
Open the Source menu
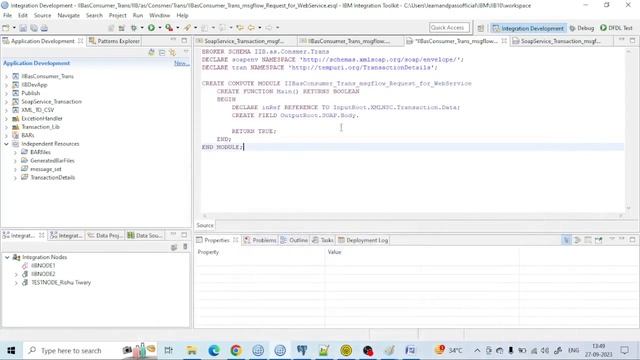tap(42, 15)
